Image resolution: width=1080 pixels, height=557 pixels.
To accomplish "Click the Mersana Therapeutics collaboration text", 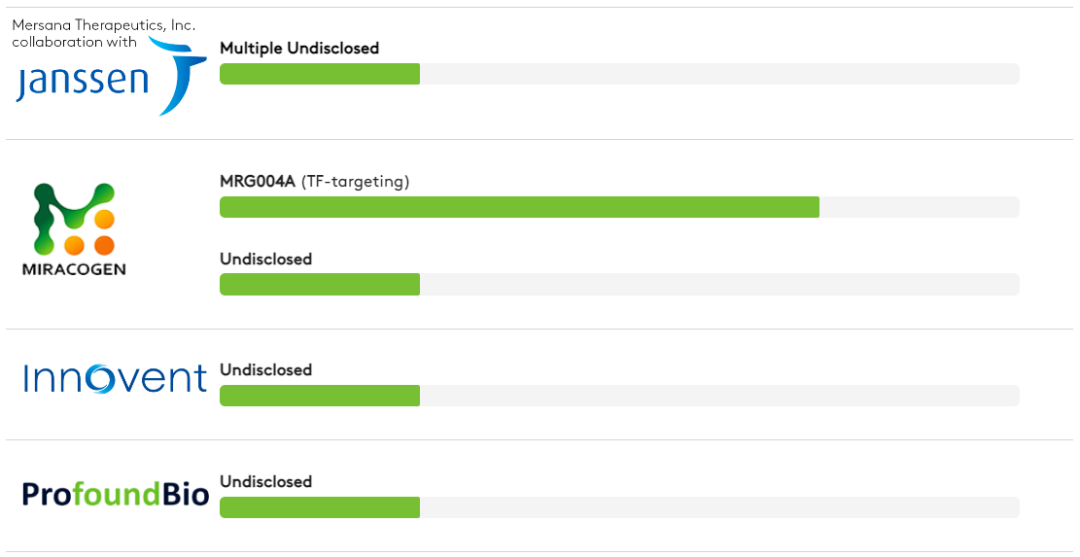I will [x=103, y=33].
